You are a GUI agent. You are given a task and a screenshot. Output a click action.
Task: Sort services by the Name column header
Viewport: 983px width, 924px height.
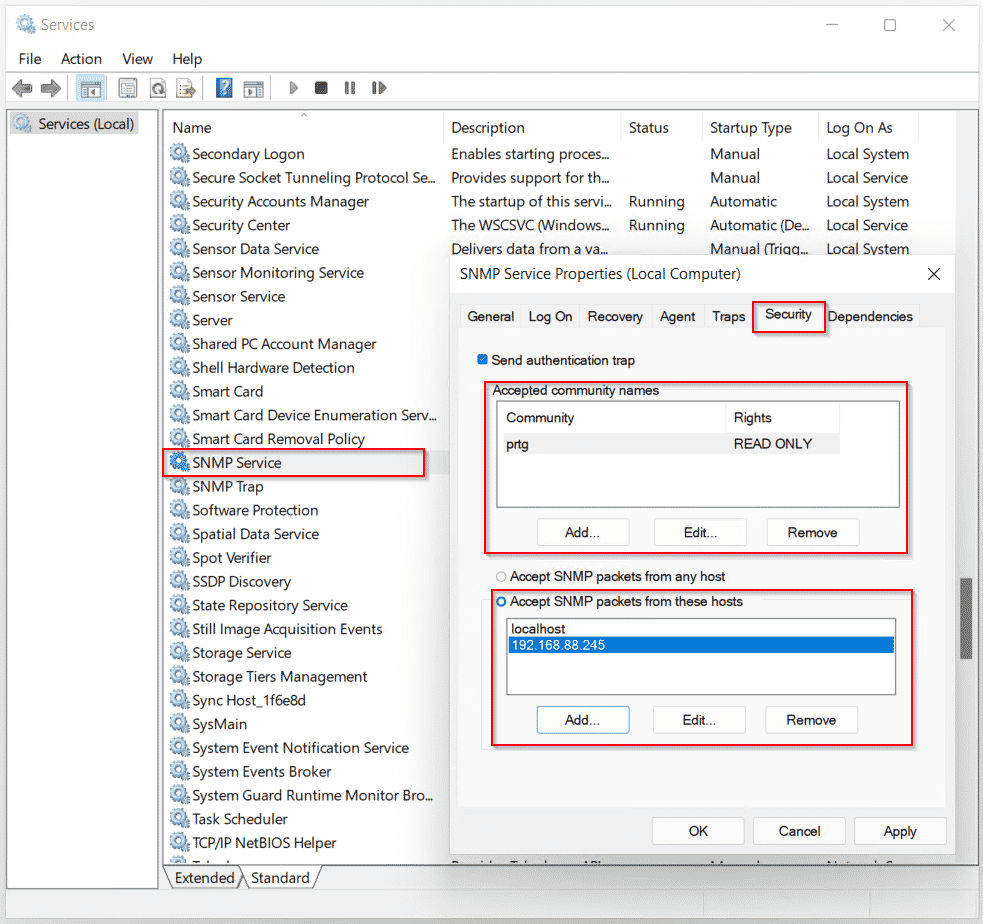(x=304, y=127)
